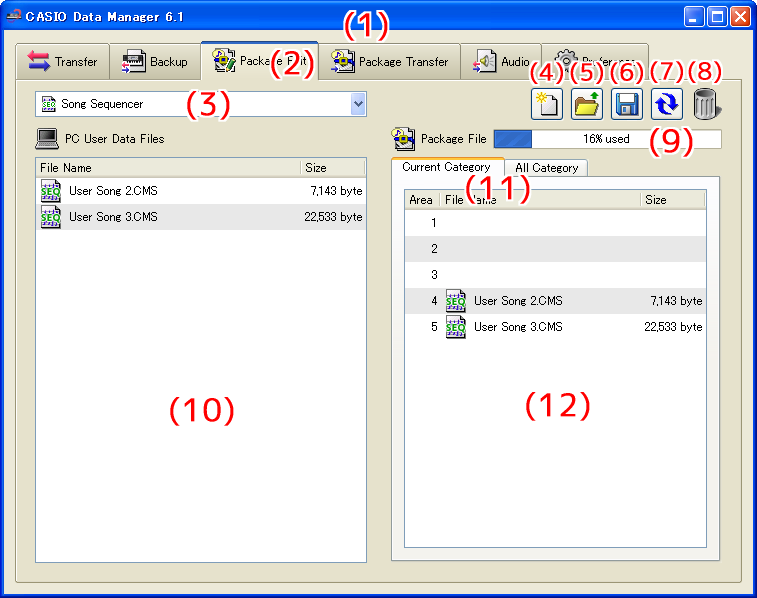Screen dimensions: 757x598
Task: Click the New package file icon
Action: (x=547, y=104)
